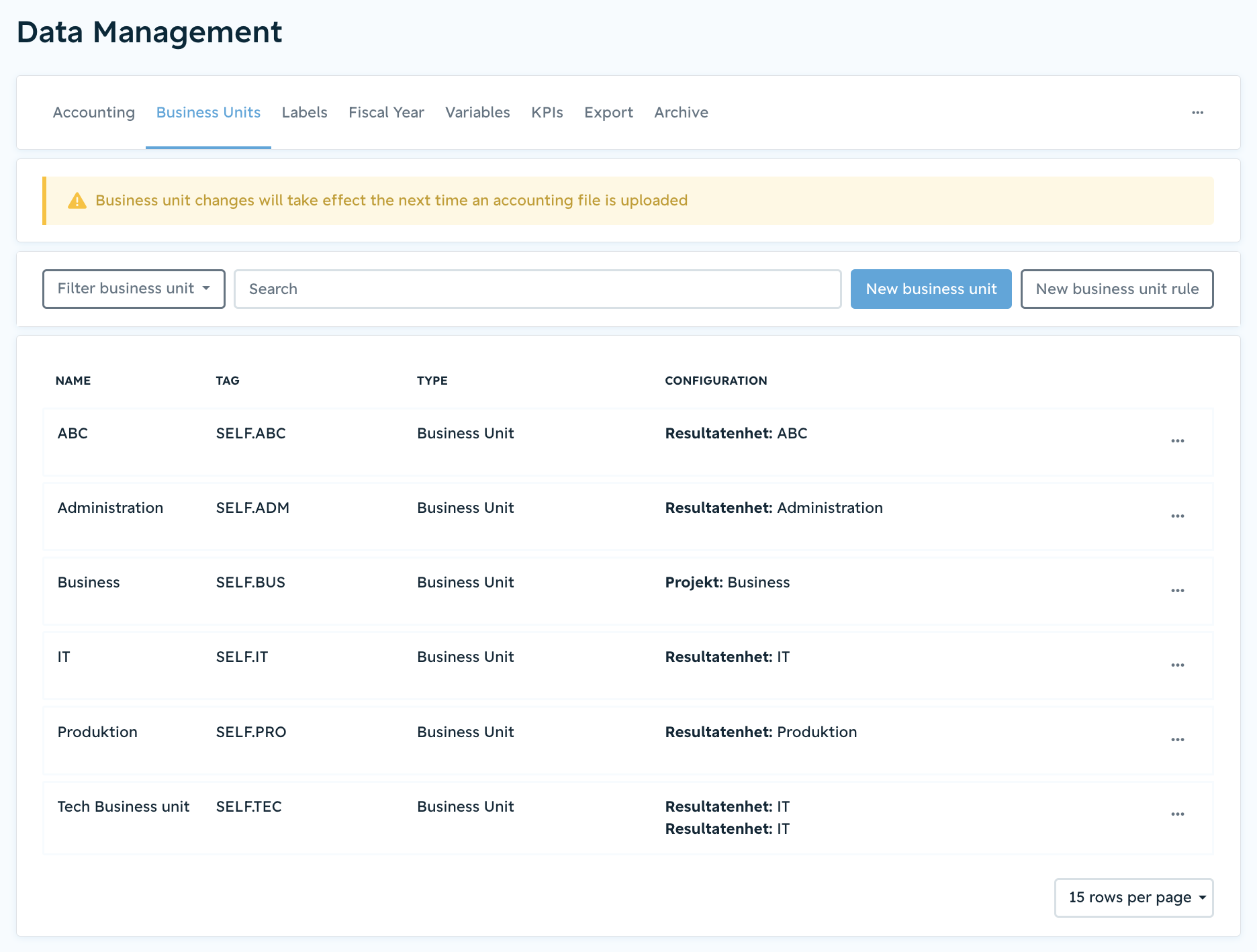Click Projekt: Business configuration text
This screenshot has width=1257, height=952.
tap(727, 583)
